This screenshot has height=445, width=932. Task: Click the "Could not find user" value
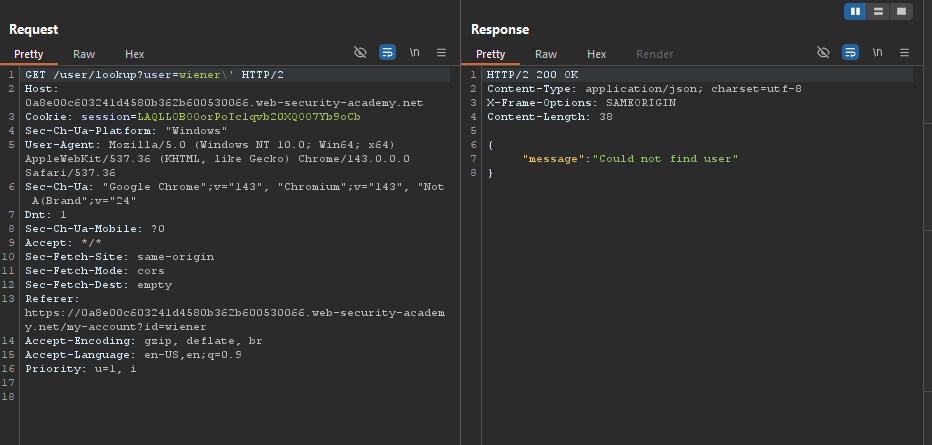click(x=666, y=159)
